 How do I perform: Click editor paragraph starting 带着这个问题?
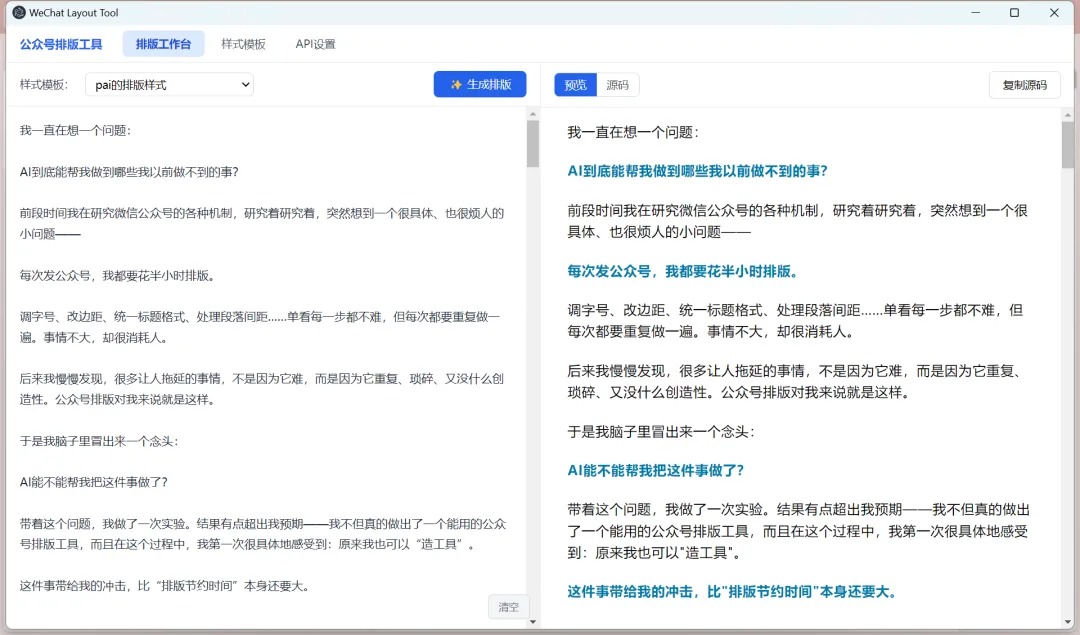(263, 534)
